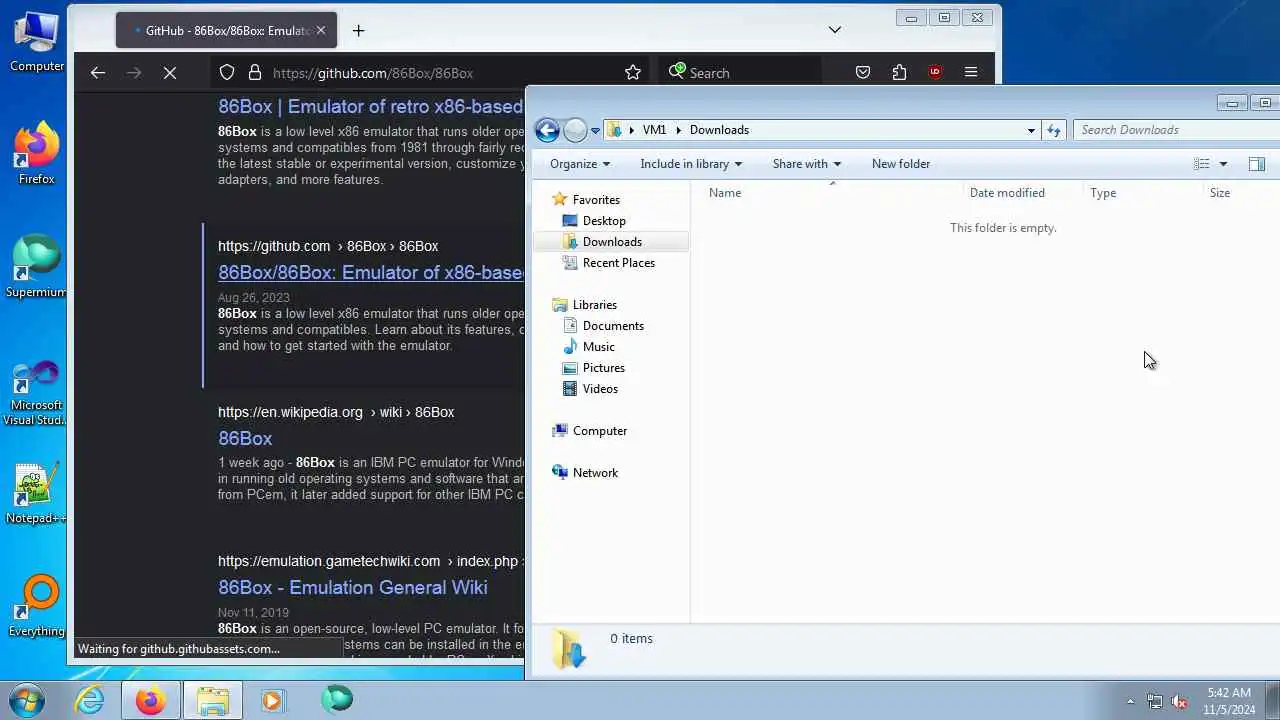Viewport: 1280px width, 720px height.
Task: Open the media player taskbar icon
Action: point(273,700)
